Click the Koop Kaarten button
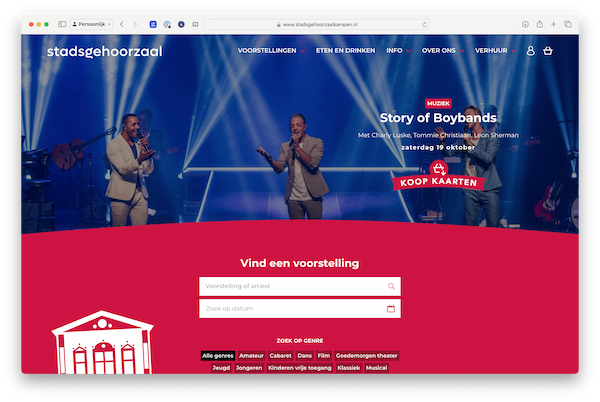600x402 pixels. [x=439, y=181]
